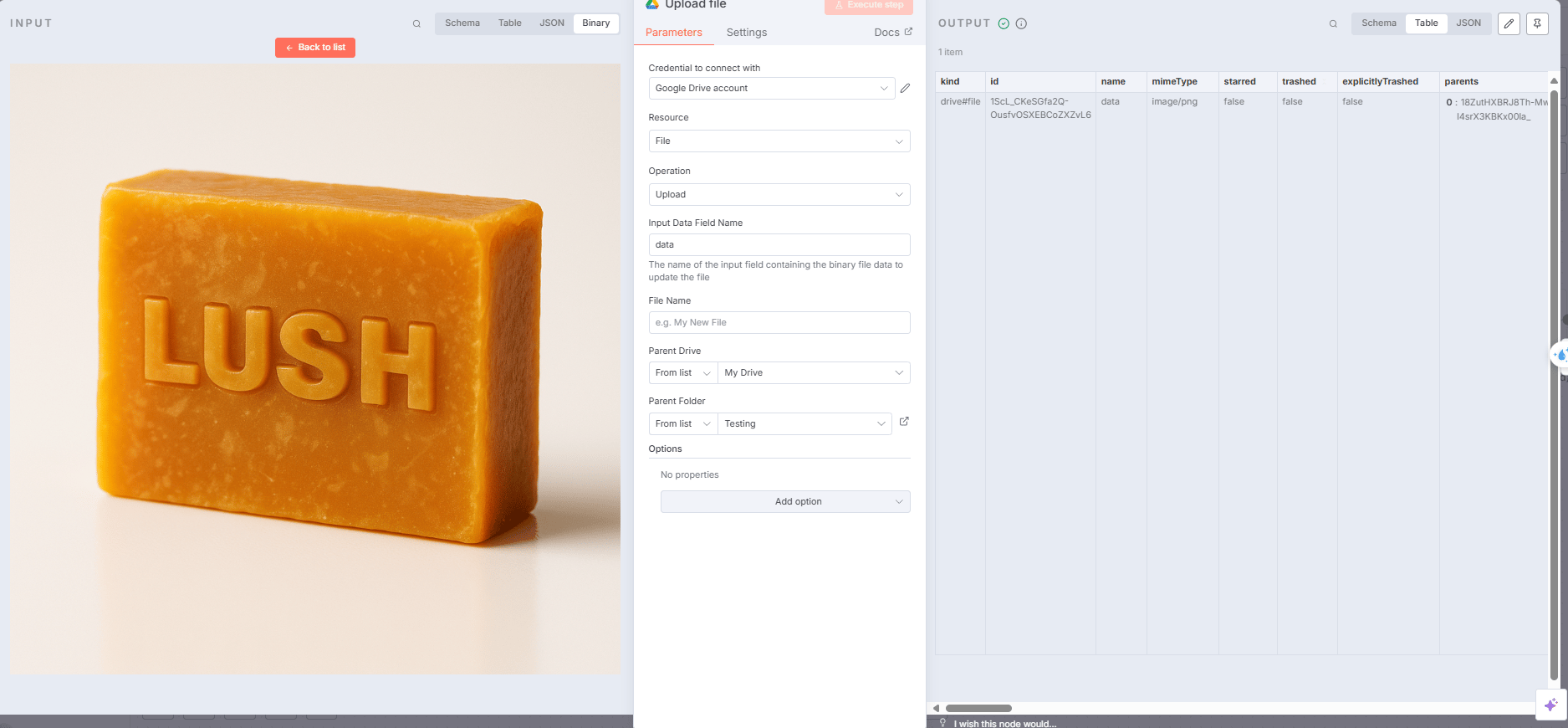Open the Parent Folder 'From list' mode dropdown
The image size is (1568, 728).
click(683, 424)
